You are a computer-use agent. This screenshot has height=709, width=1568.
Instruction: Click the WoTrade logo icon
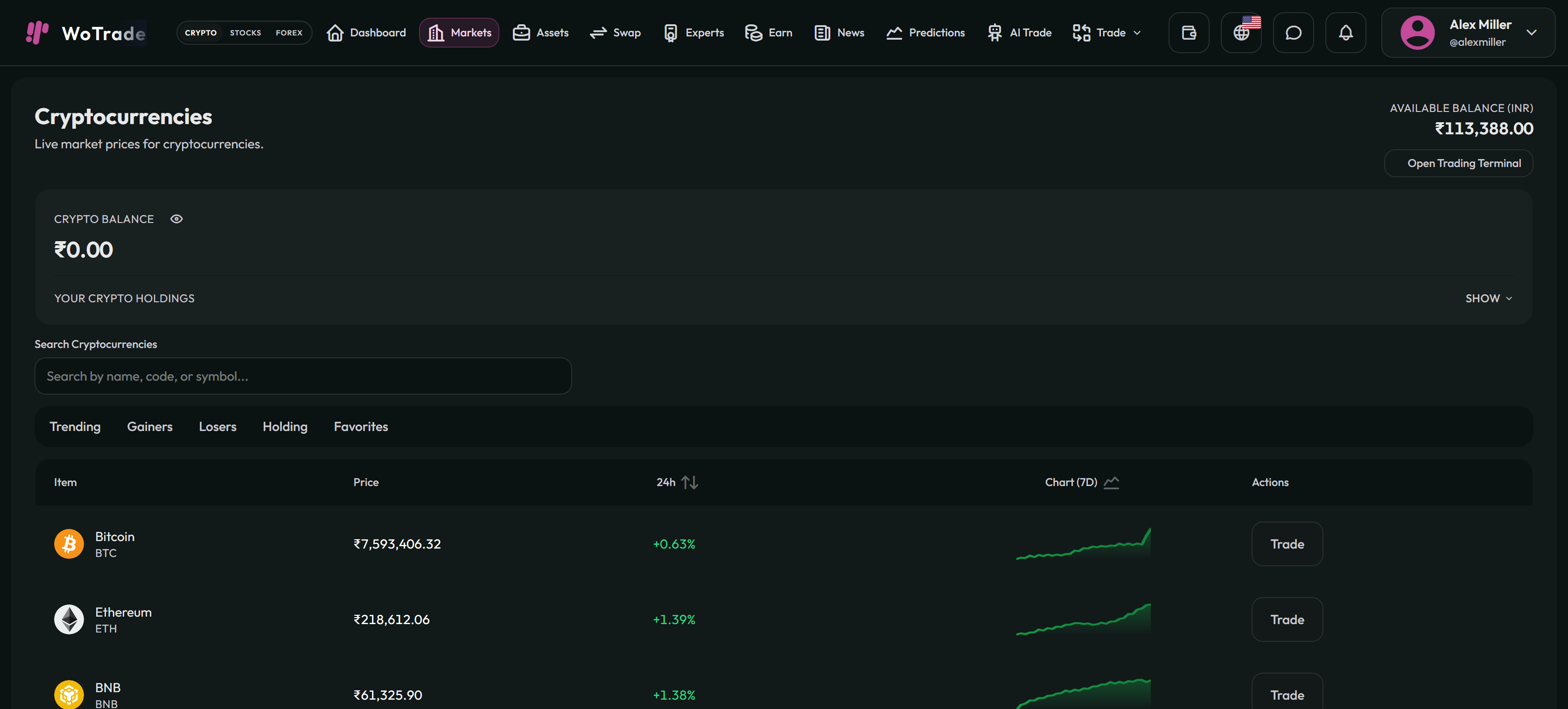(37, 32)
